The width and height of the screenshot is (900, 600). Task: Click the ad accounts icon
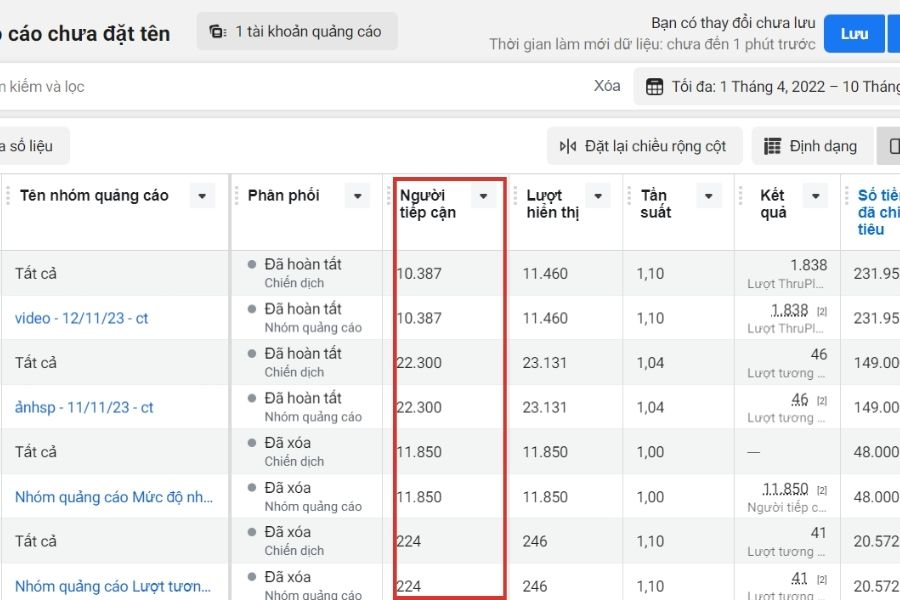point(217,31)
